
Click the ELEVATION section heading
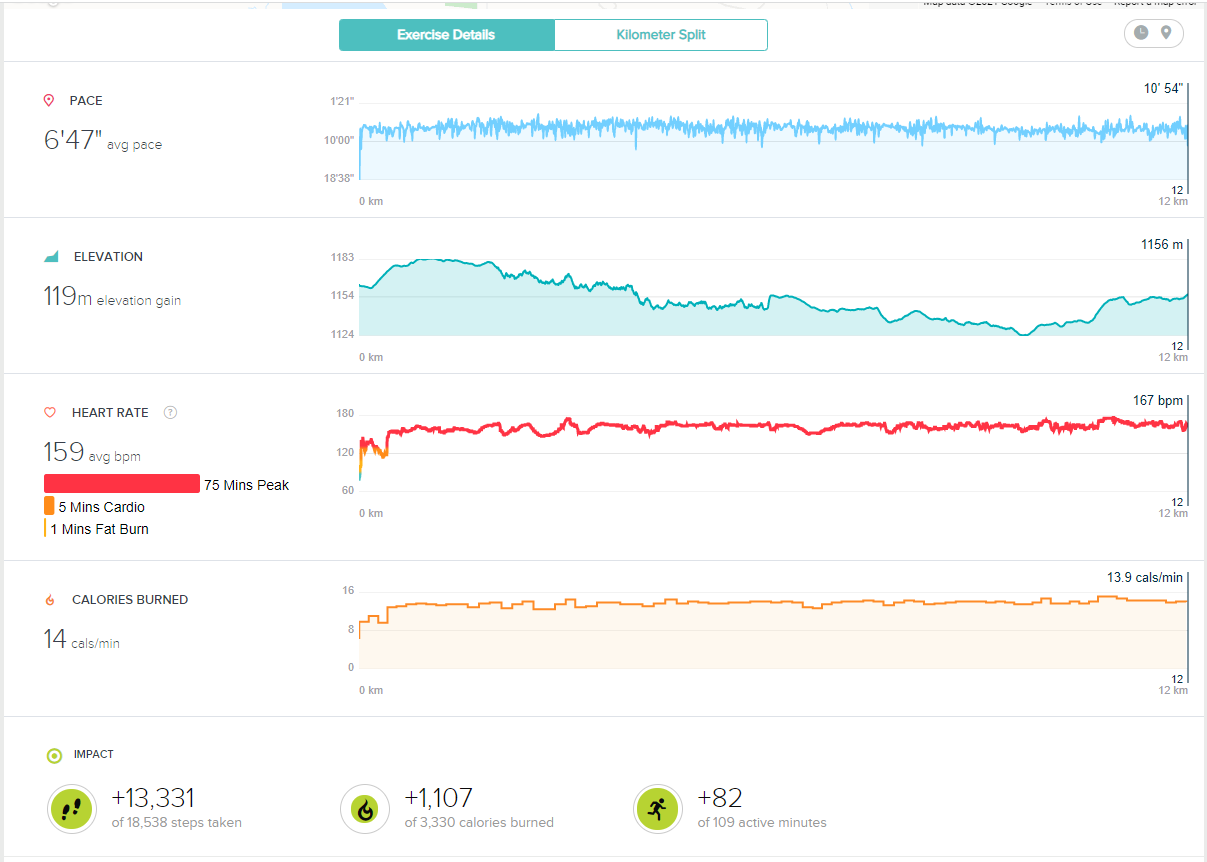(x=108, y=257)
